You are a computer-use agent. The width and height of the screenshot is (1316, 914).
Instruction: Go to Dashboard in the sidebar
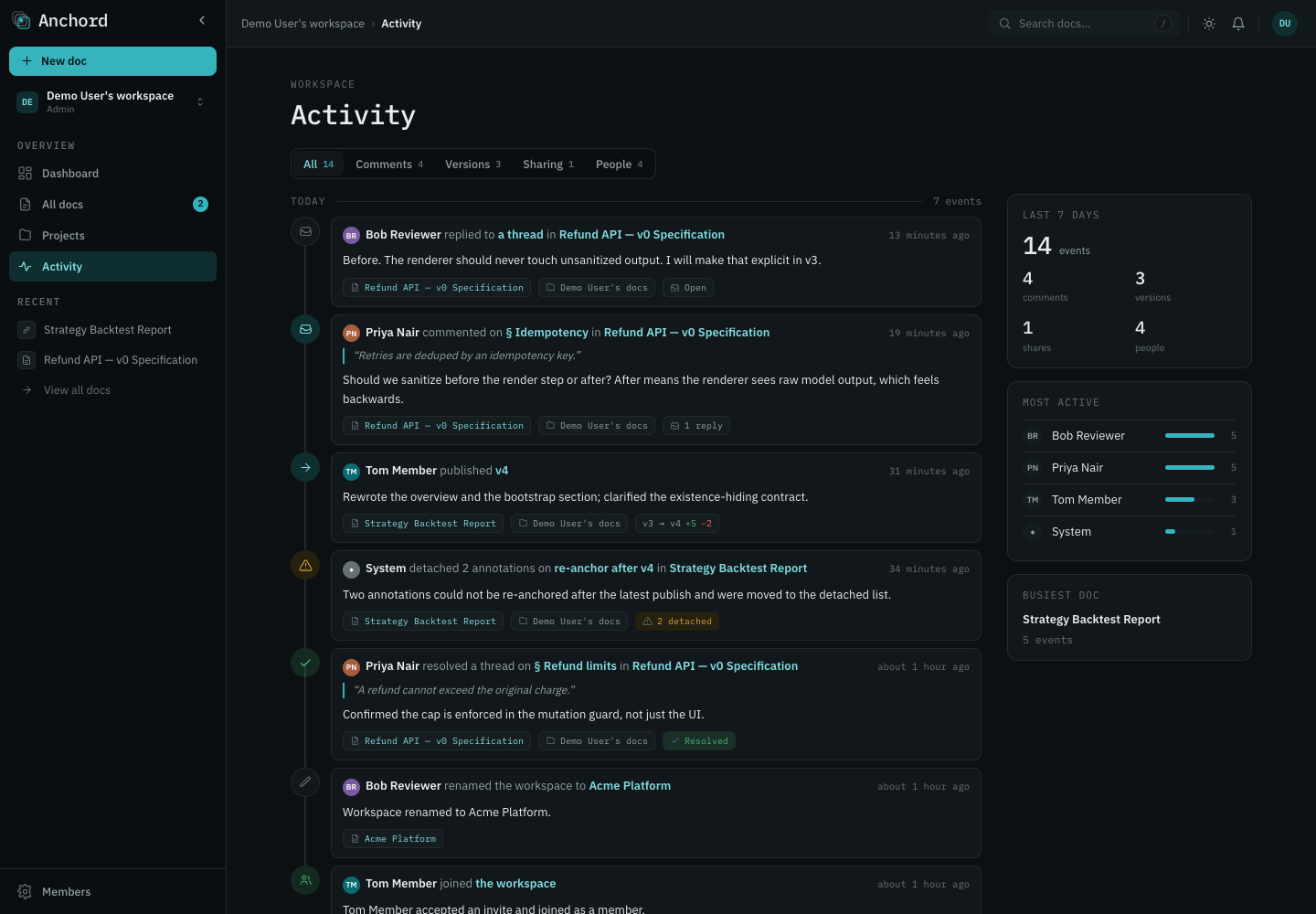[x=112, y=174]
